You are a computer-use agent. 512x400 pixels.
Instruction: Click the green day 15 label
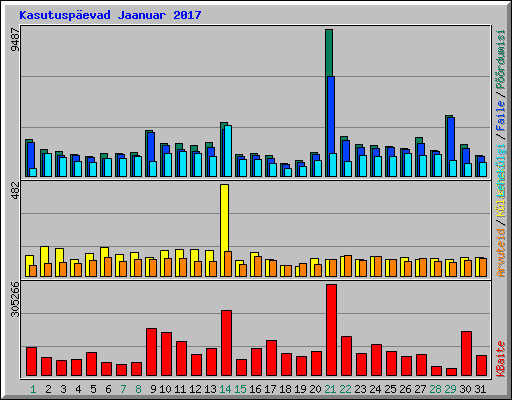pyautogui.click(x=240, y=389)
